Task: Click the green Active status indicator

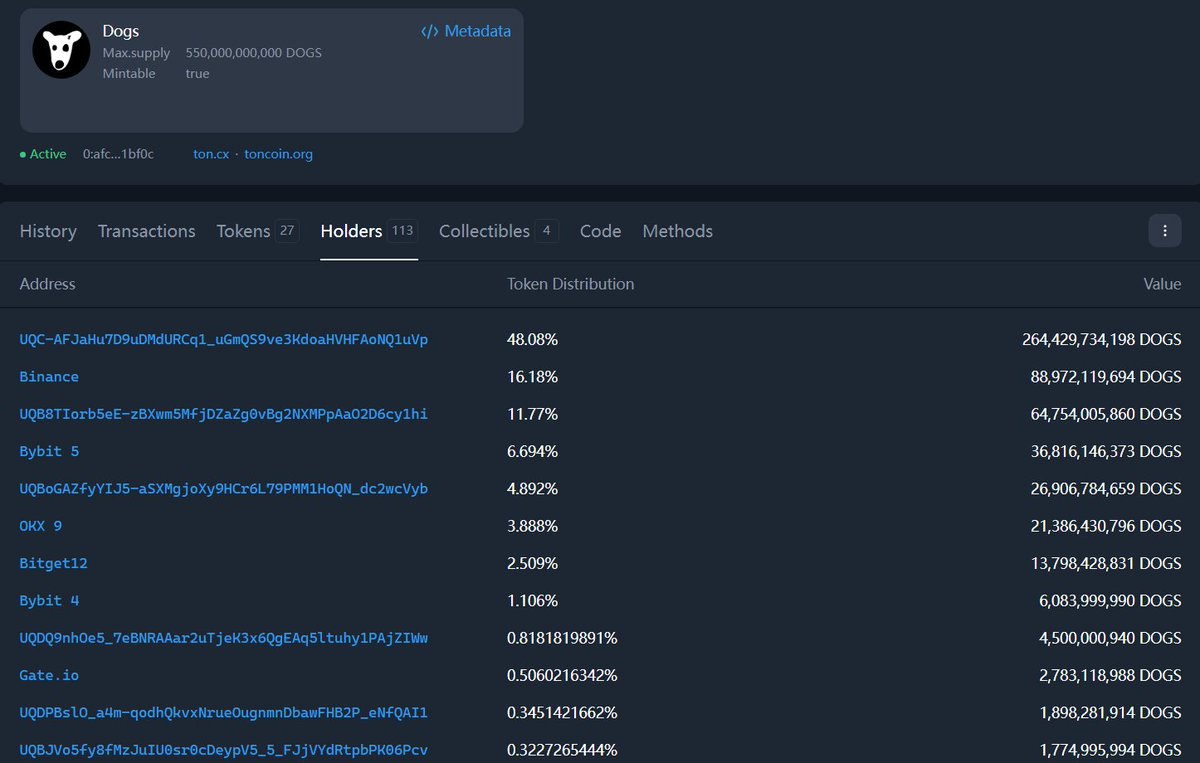Action: pyautogui.click(x=43, y=154)
